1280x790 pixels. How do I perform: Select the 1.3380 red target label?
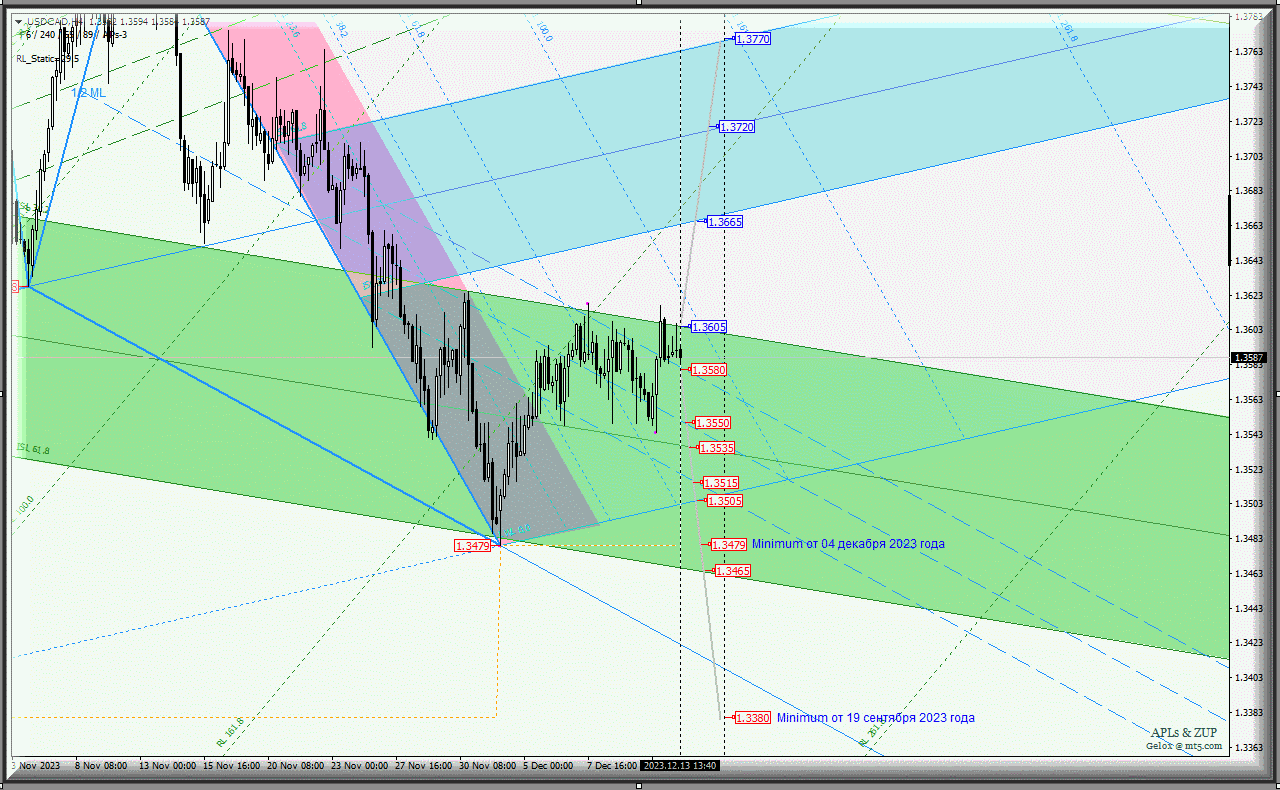(753, 718)
